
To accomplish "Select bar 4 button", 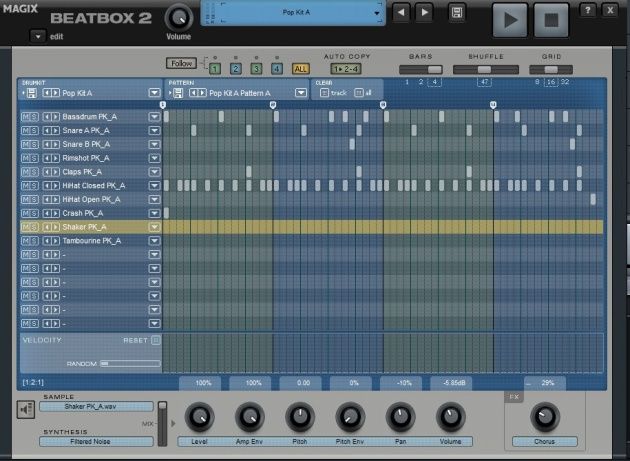I will [276, 69].
